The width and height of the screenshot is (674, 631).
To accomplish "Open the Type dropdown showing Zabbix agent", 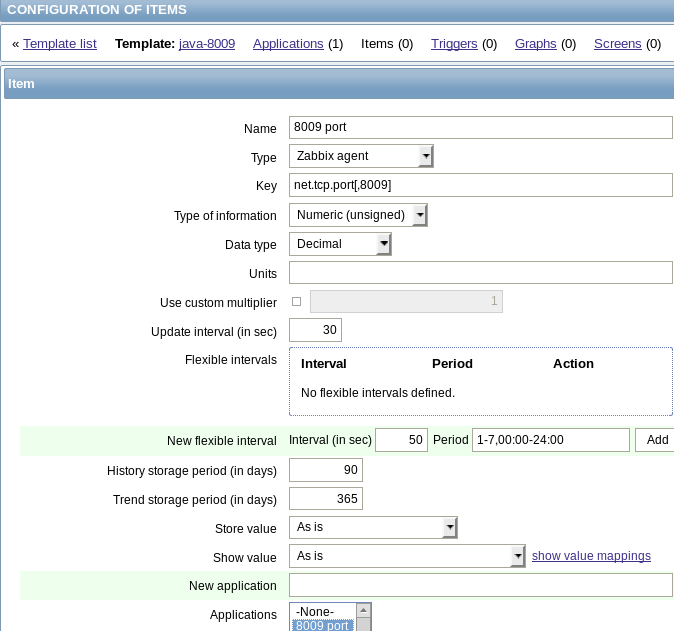I will pos(361,156).
